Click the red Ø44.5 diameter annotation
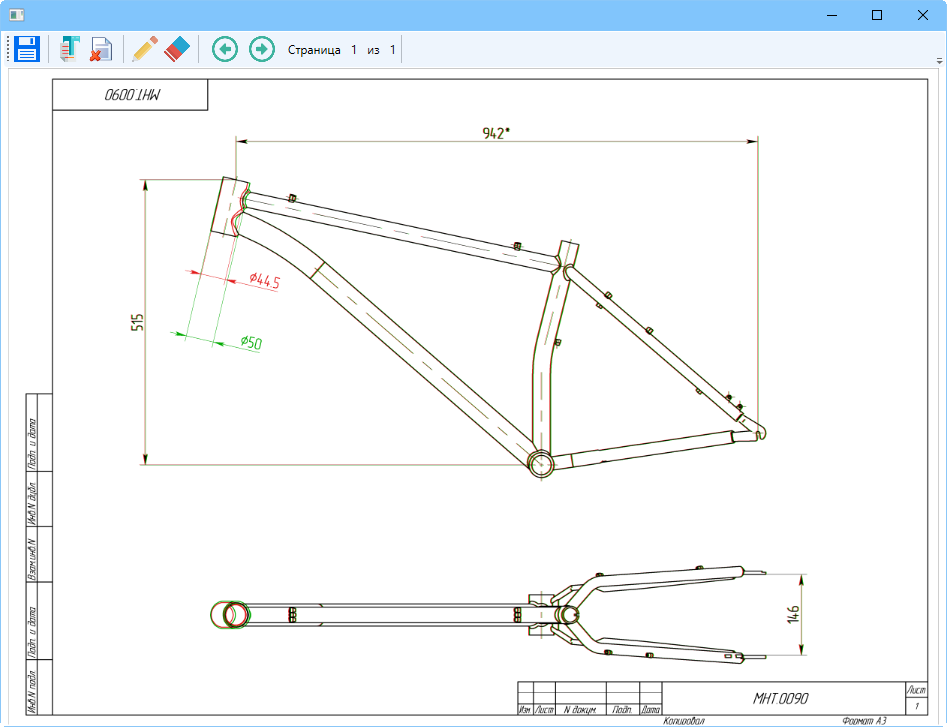The width and height of the screenshot is (947, 727). tap(264, 282)
